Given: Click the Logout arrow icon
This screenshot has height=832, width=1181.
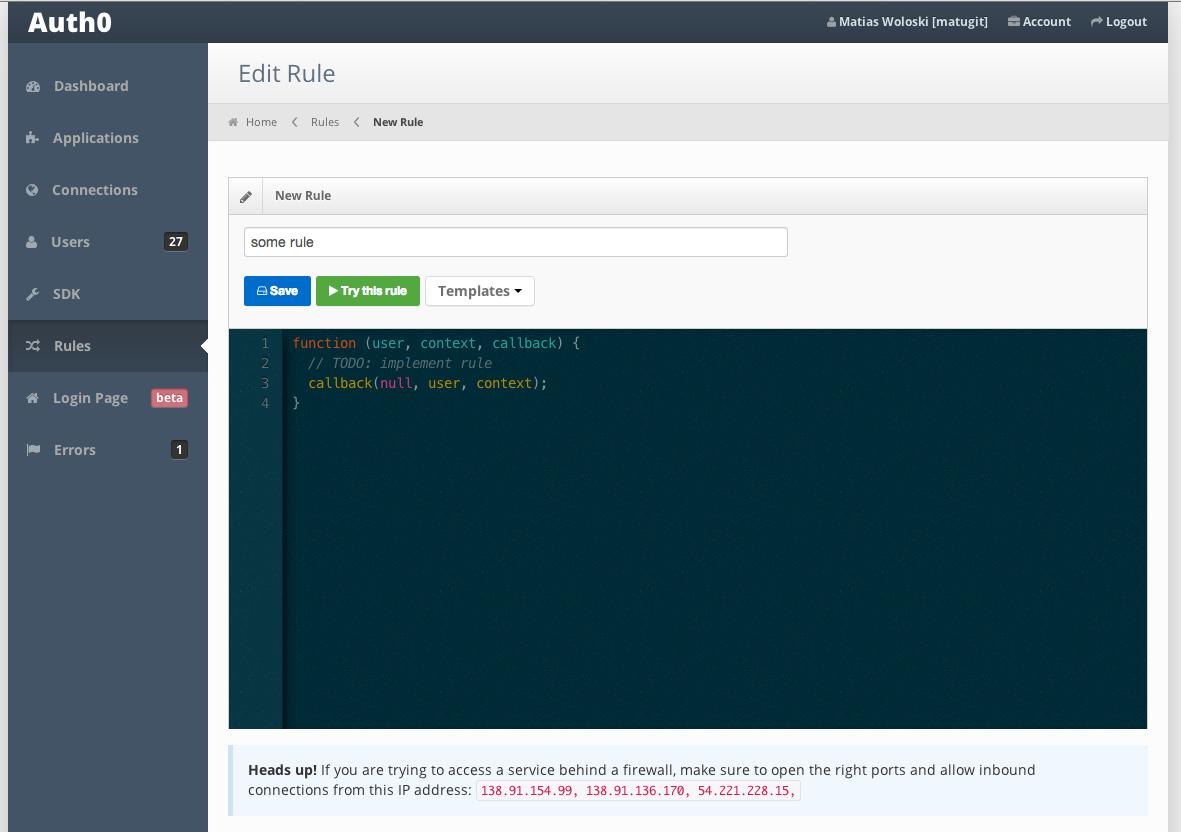Looking at the screenshot, I should point(1097,22).
